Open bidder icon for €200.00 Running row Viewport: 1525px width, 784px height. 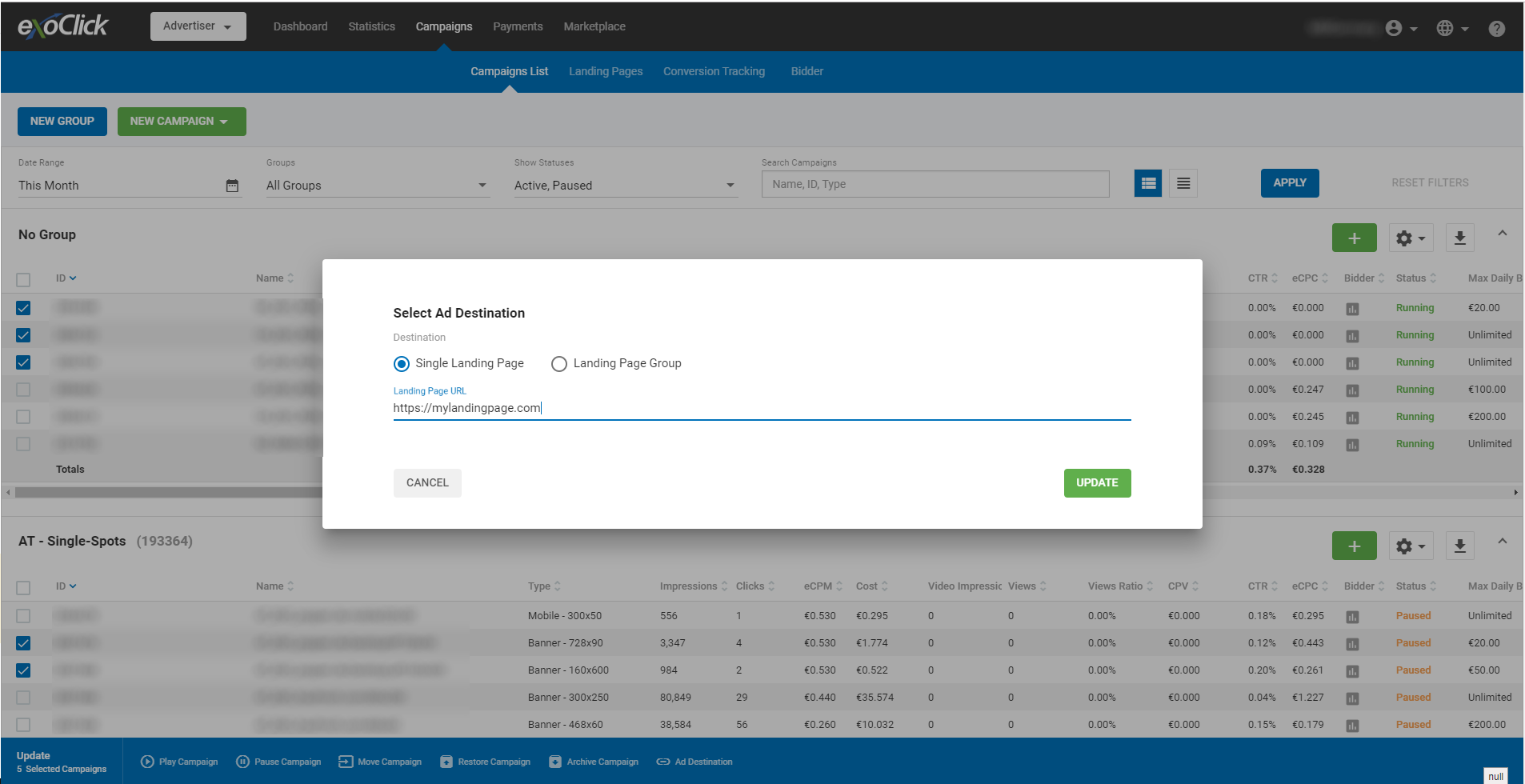click(1352, 418)
